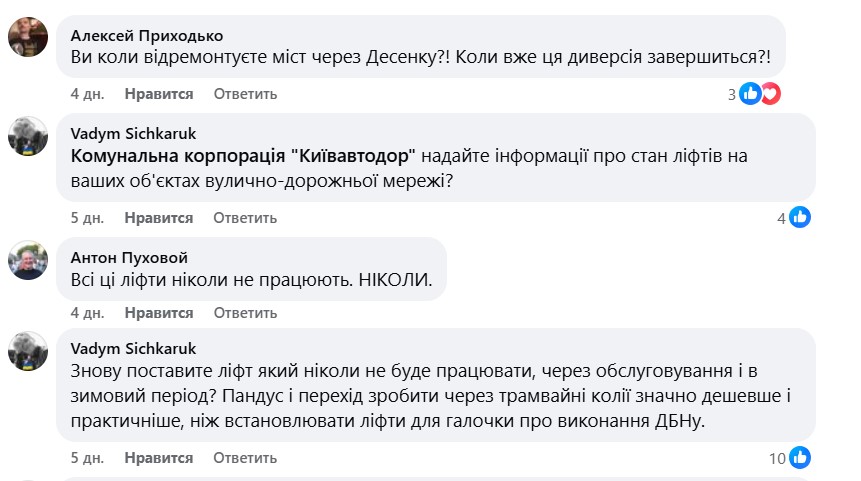The image size is (861, 481).
Task: Open the 5 дн. timestamp under the Київавтодор comment
Action: tap(87, 217)
